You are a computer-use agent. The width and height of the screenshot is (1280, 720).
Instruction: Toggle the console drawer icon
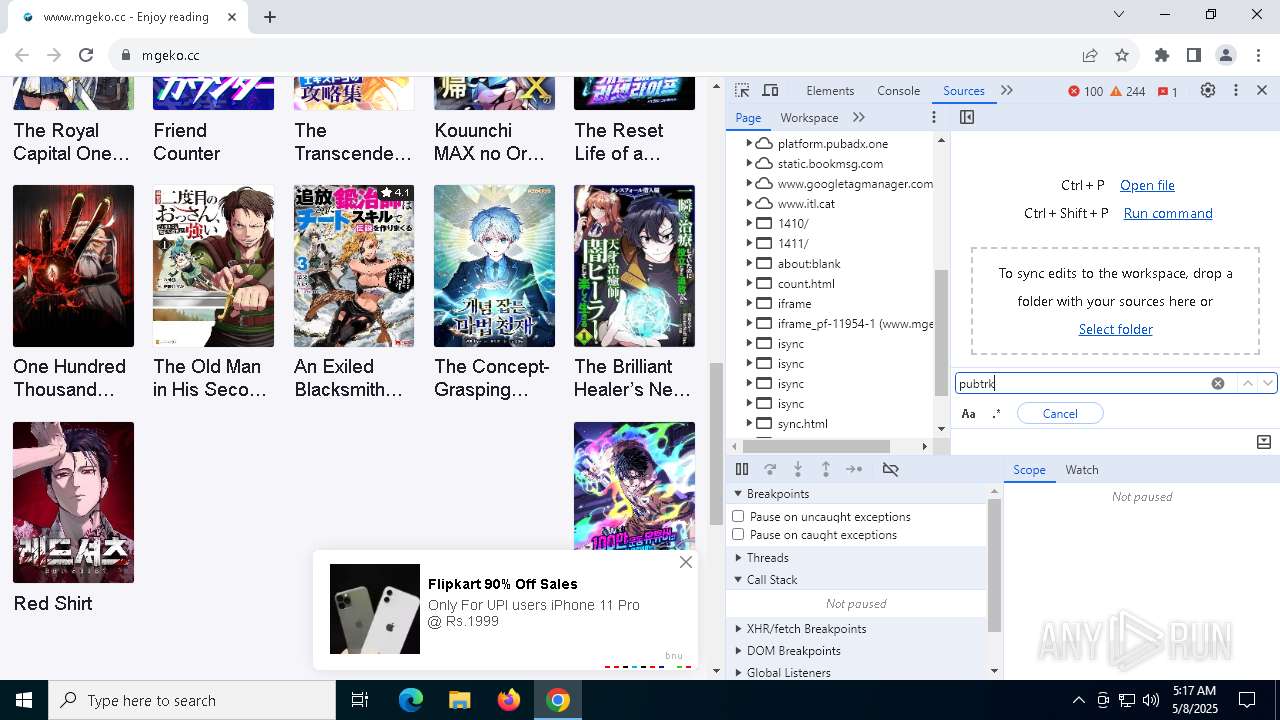[1263, 441]
